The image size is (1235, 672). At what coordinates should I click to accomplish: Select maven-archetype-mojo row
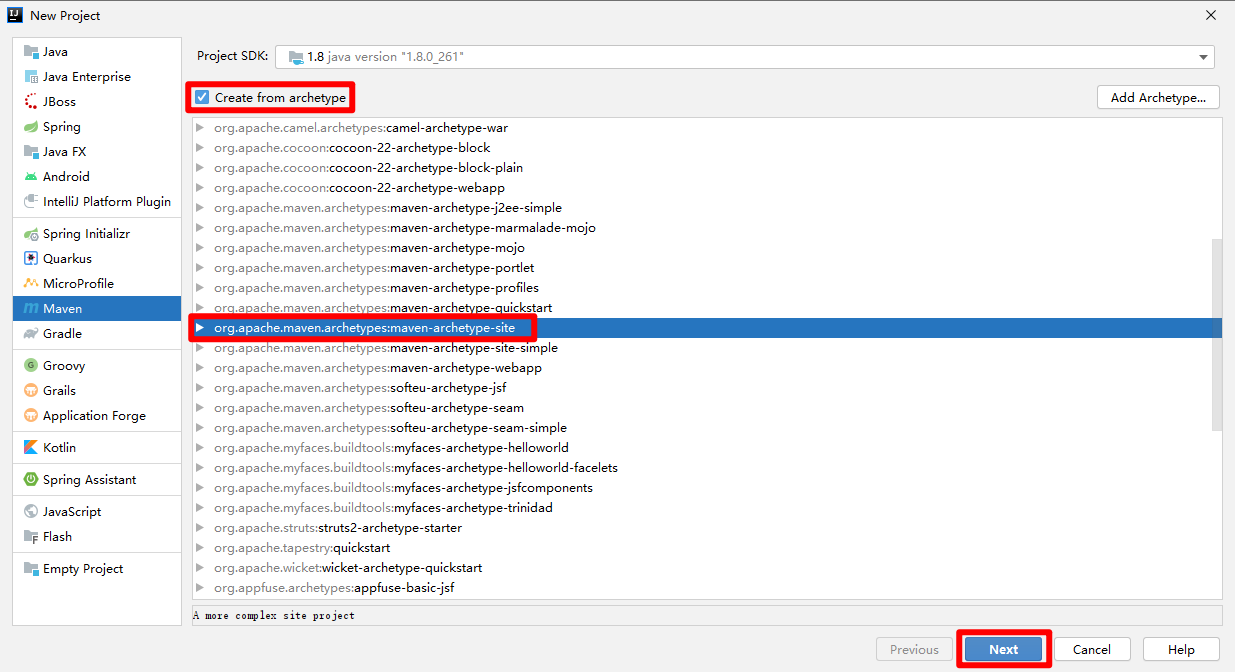click(x=701, y=248)
